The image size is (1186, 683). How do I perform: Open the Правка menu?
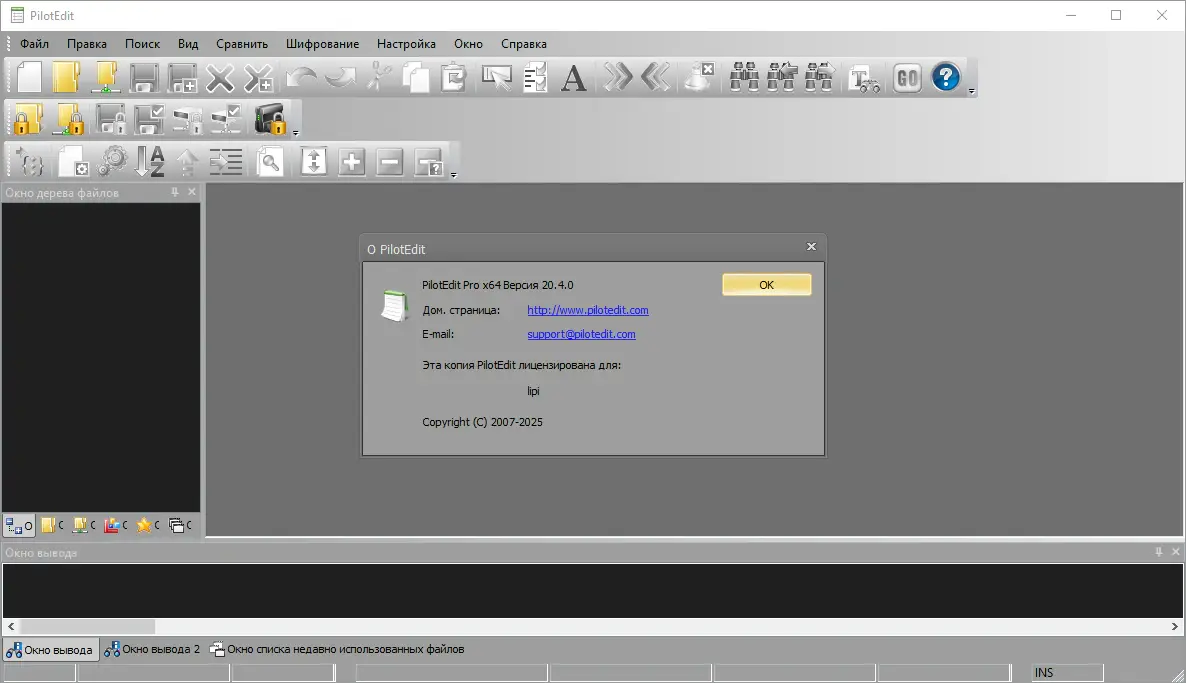coord(86,44)
